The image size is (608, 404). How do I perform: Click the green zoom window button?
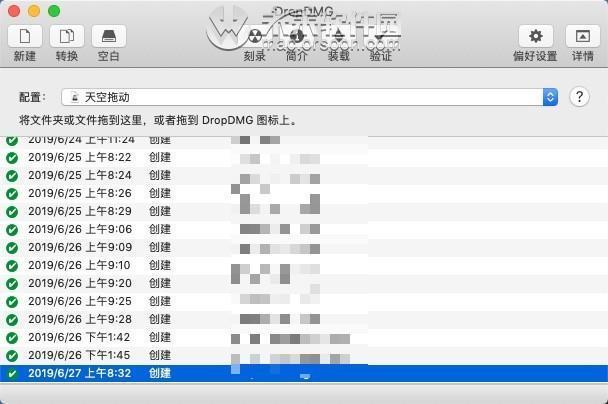[54, 11]
